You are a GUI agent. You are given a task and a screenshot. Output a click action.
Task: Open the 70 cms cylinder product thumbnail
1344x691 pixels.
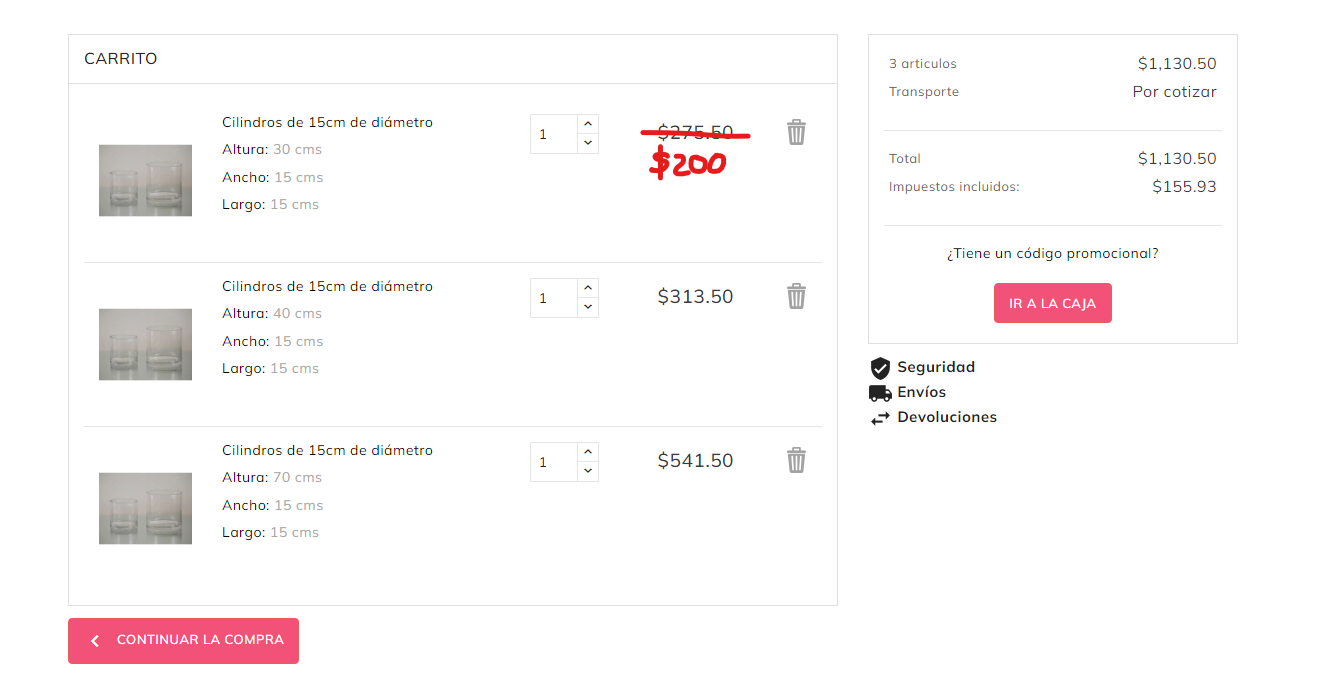tap(145, 508)
